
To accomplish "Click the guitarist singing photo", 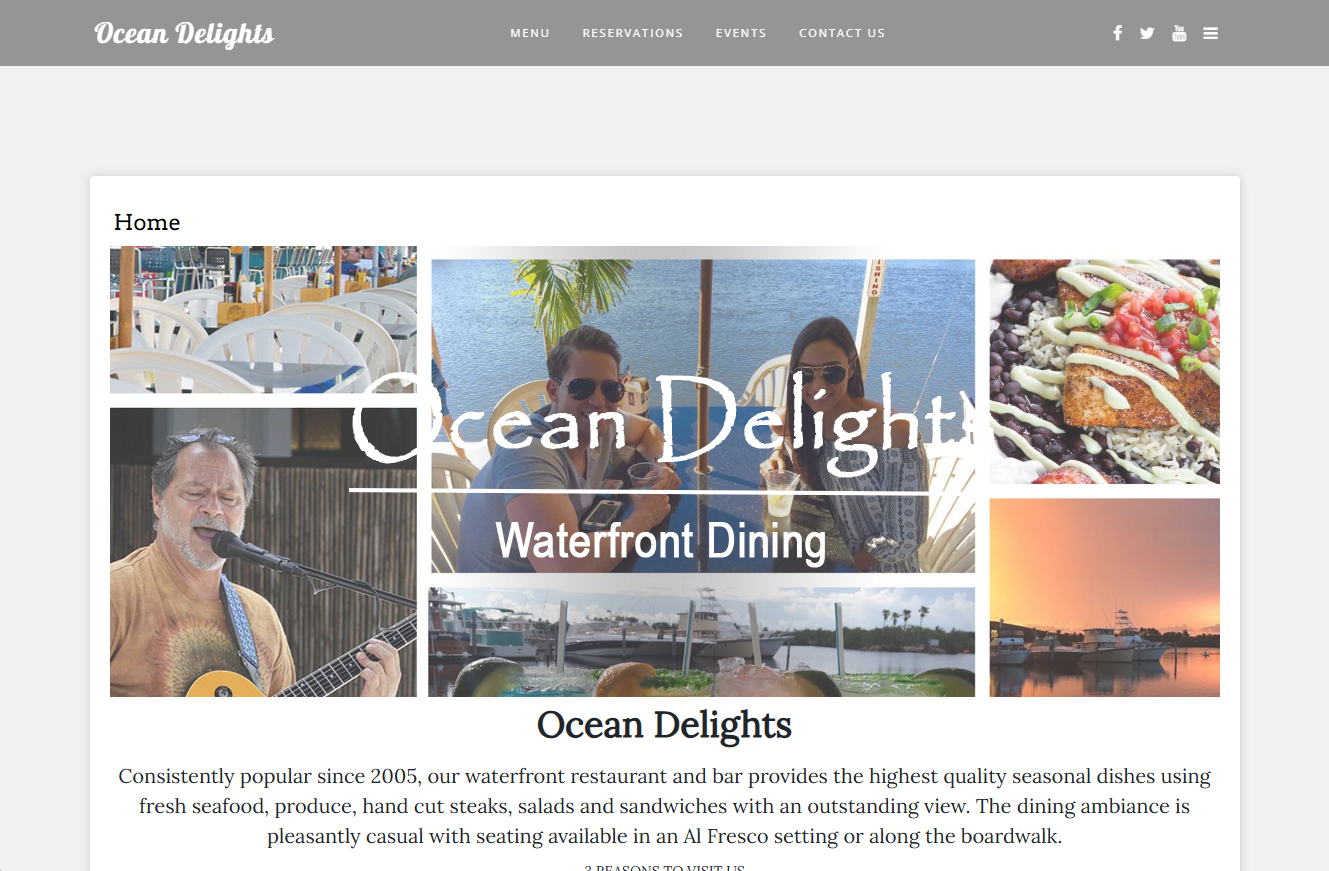I will click(x=263, y=552).
